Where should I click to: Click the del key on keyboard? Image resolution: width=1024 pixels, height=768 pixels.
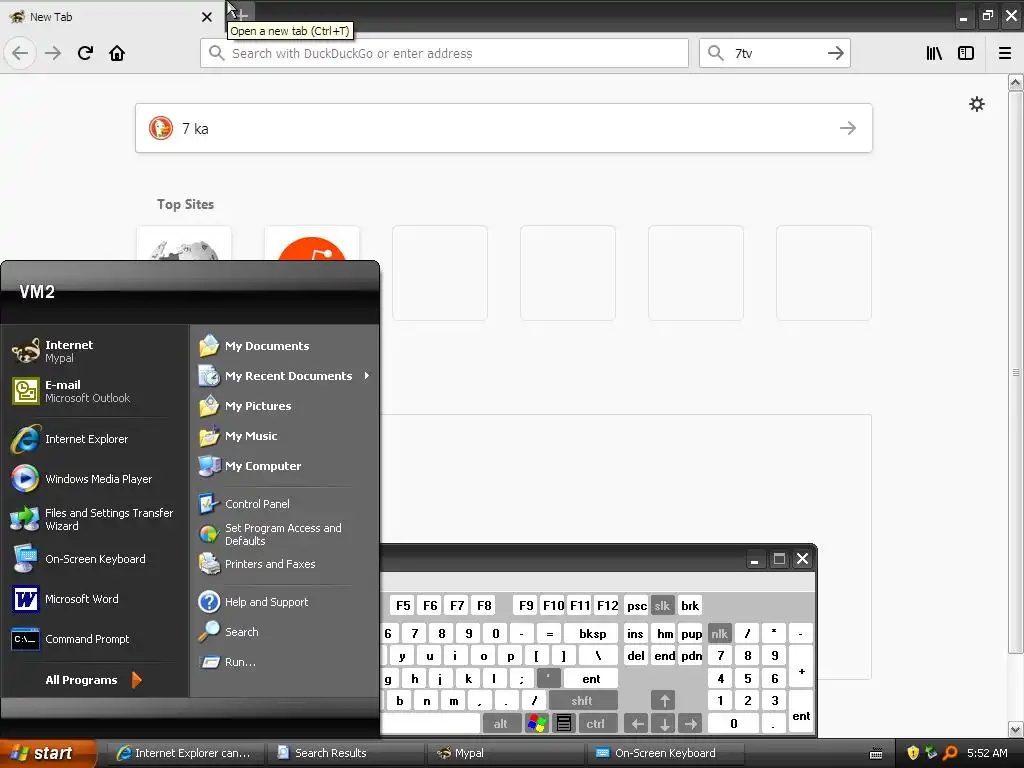(x=636, y=656)
